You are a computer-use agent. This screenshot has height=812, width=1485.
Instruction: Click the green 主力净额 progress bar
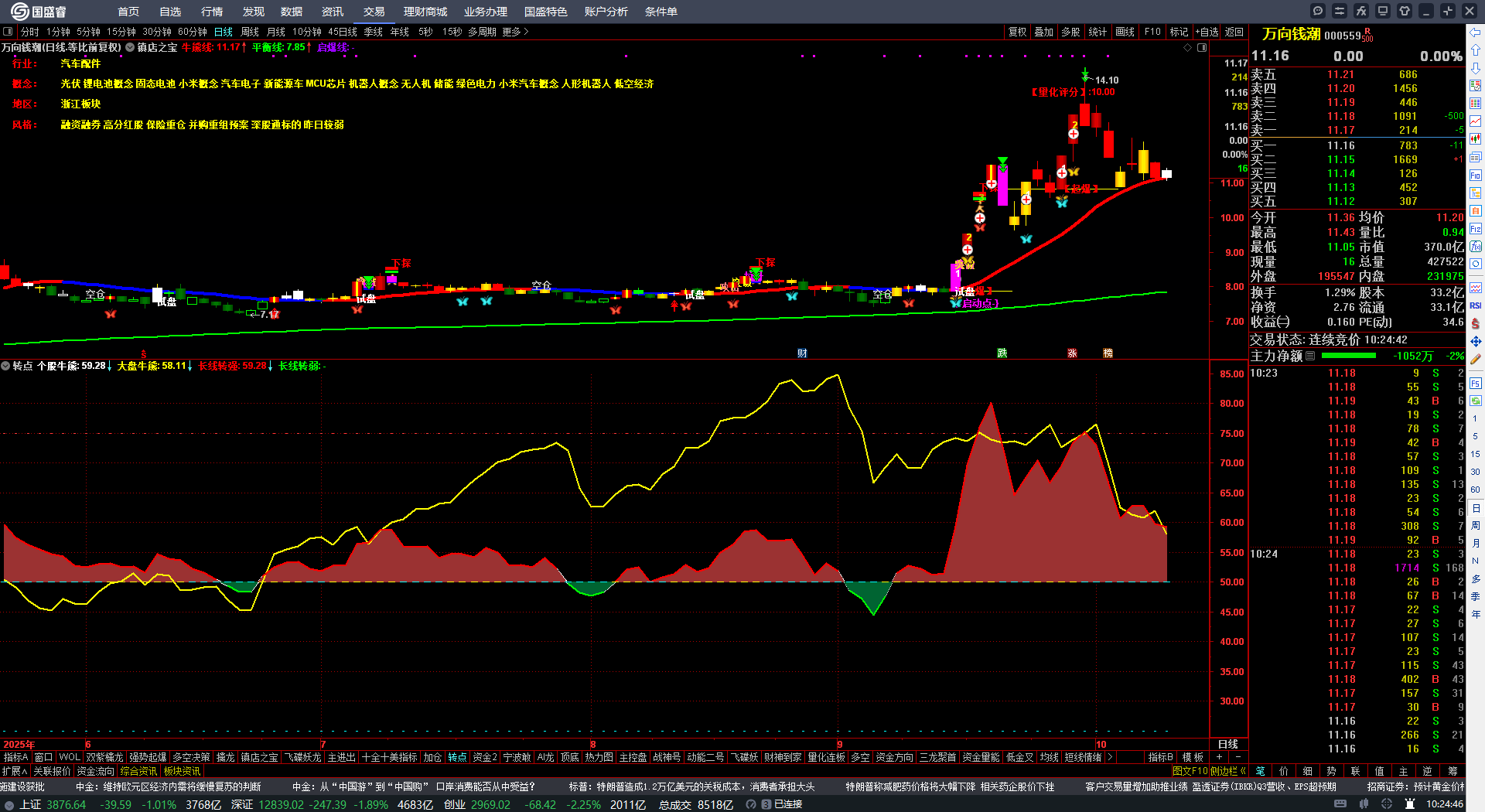(1349, 356)
